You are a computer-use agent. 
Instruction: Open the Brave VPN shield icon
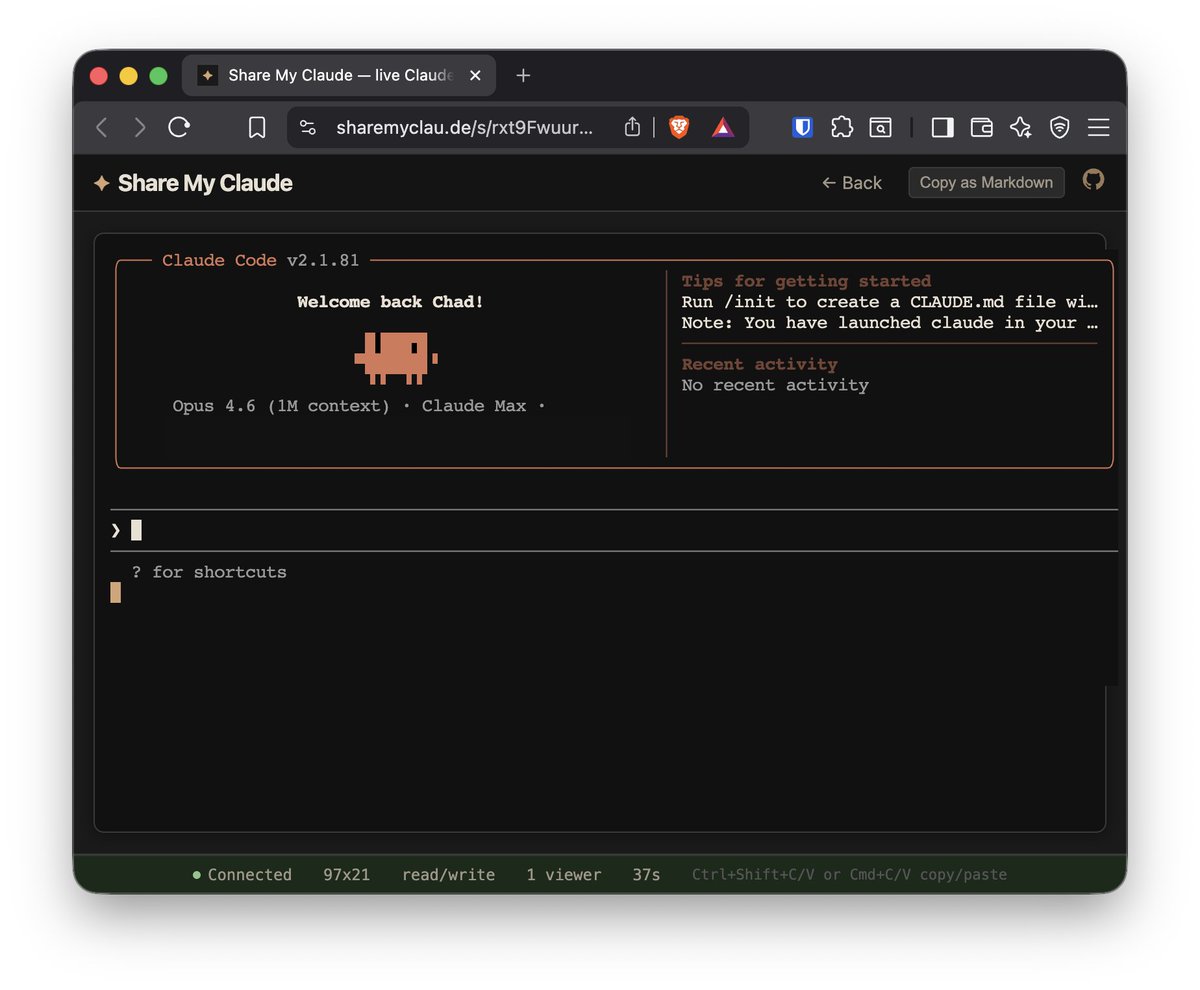(x=1059, y=127)
